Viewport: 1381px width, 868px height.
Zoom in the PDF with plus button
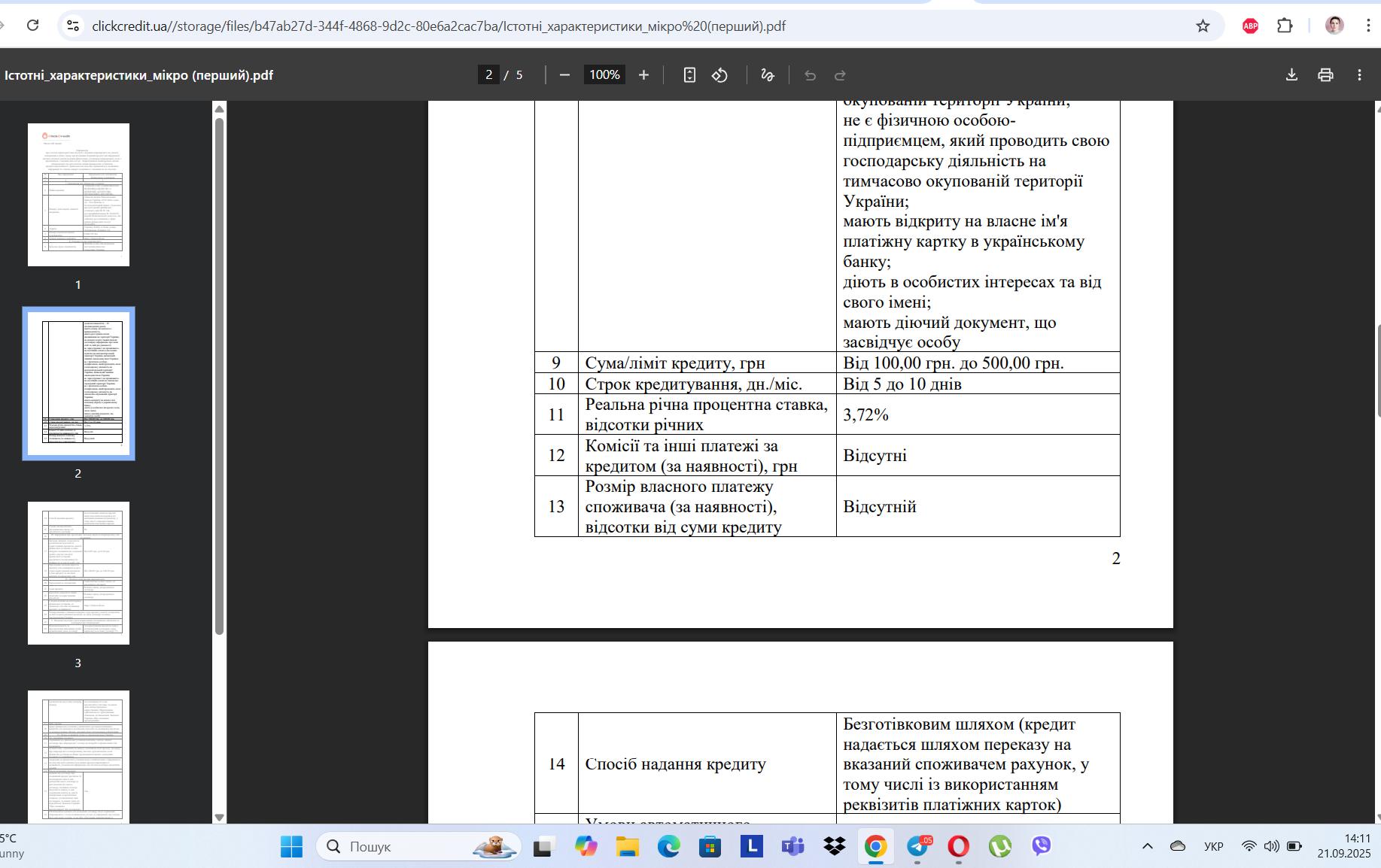pyautogui.click(x=643, y=75)
